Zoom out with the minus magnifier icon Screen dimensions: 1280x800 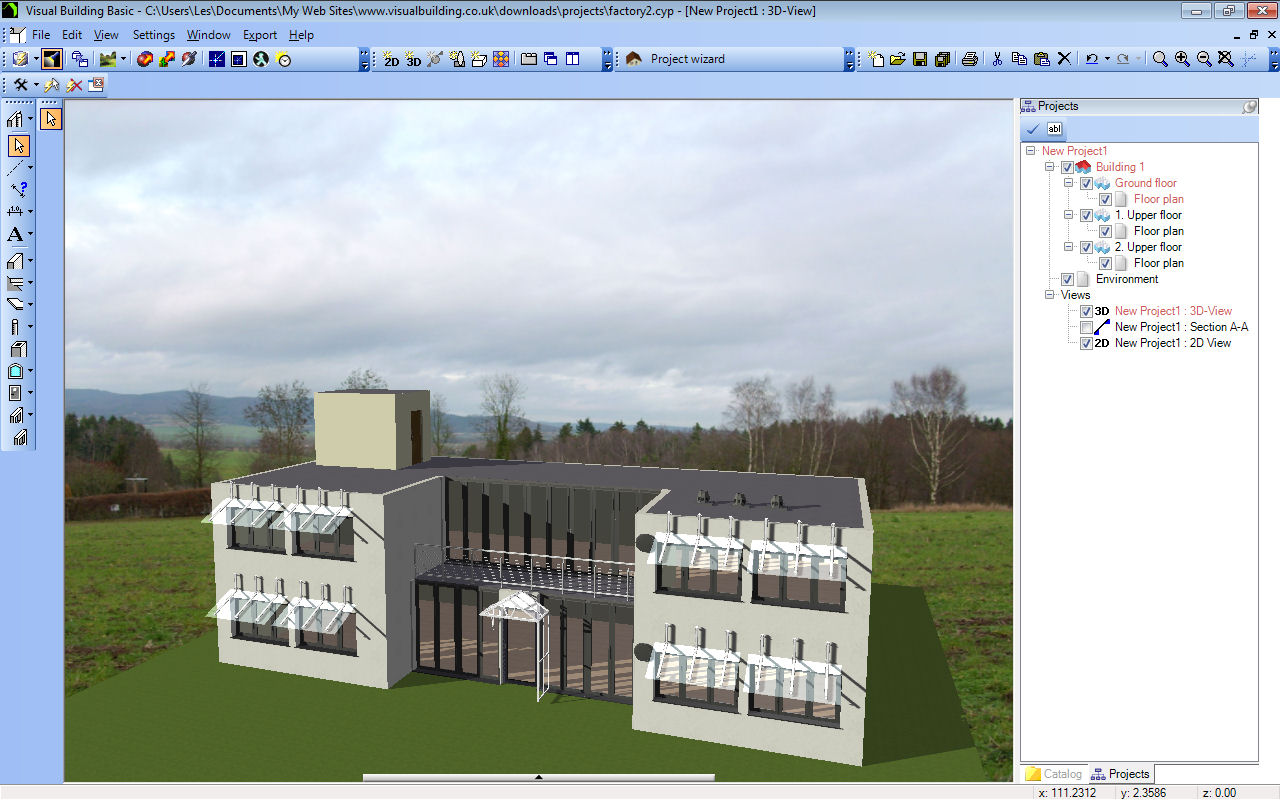click(x=1204, y=60)
